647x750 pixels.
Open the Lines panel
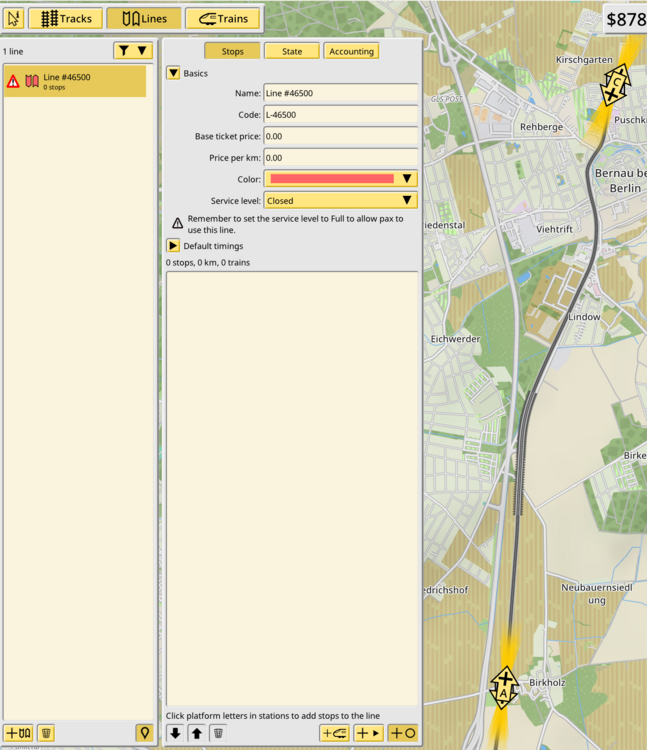click(144, 19)
